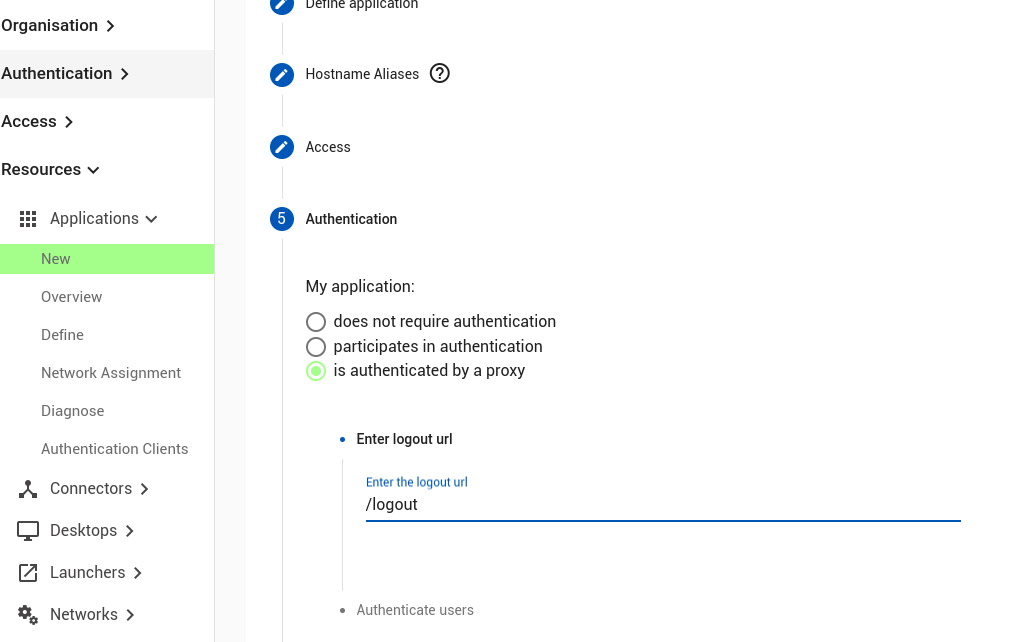The width and height of the screenshot is (1028, 642).
Task: Open the 'Authenticate users' sub-step
Action: tap(415, 610)
